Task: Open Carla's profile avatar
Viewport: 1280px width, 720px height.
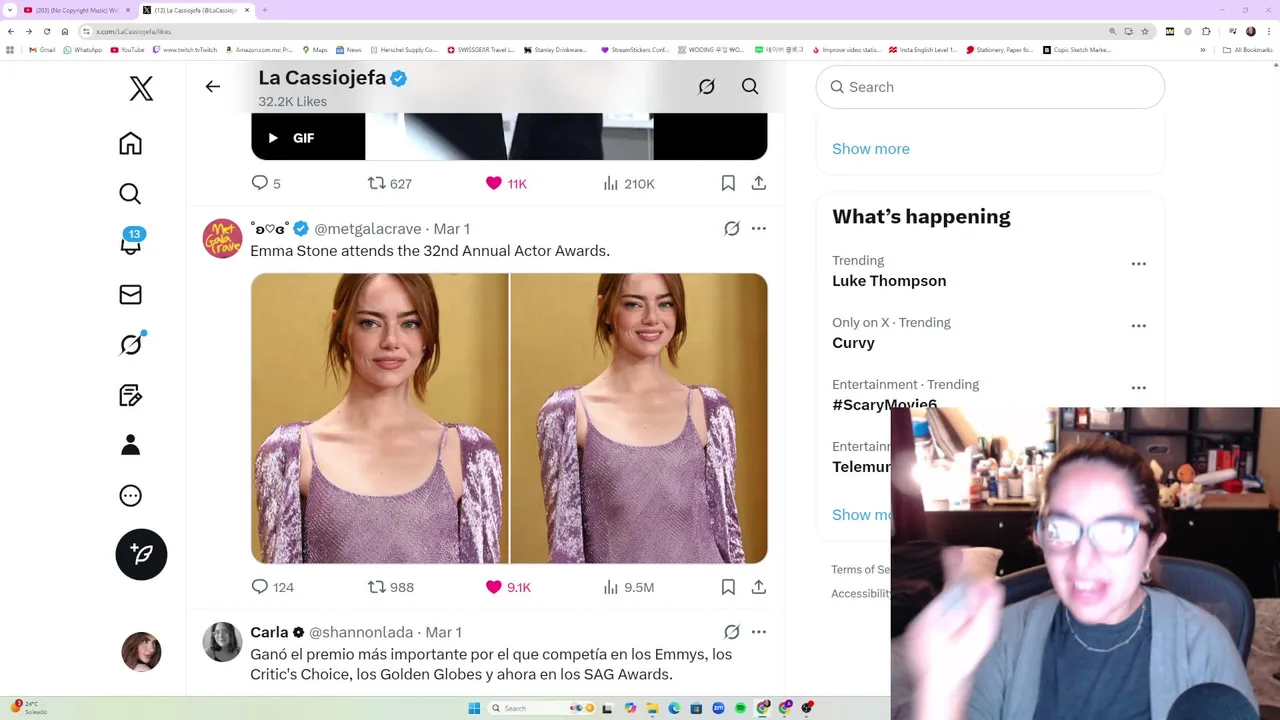Action: coord(222,642)
